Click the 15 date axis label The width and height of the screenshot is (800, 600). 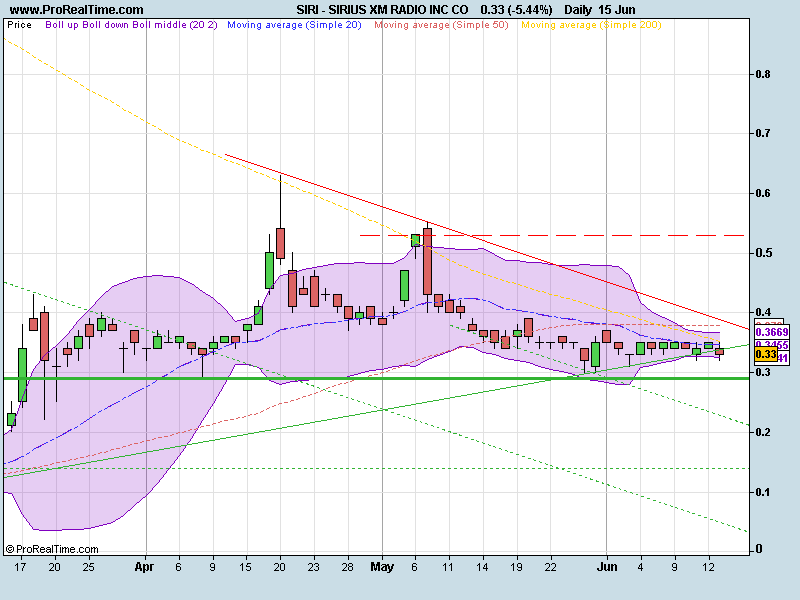245,567
